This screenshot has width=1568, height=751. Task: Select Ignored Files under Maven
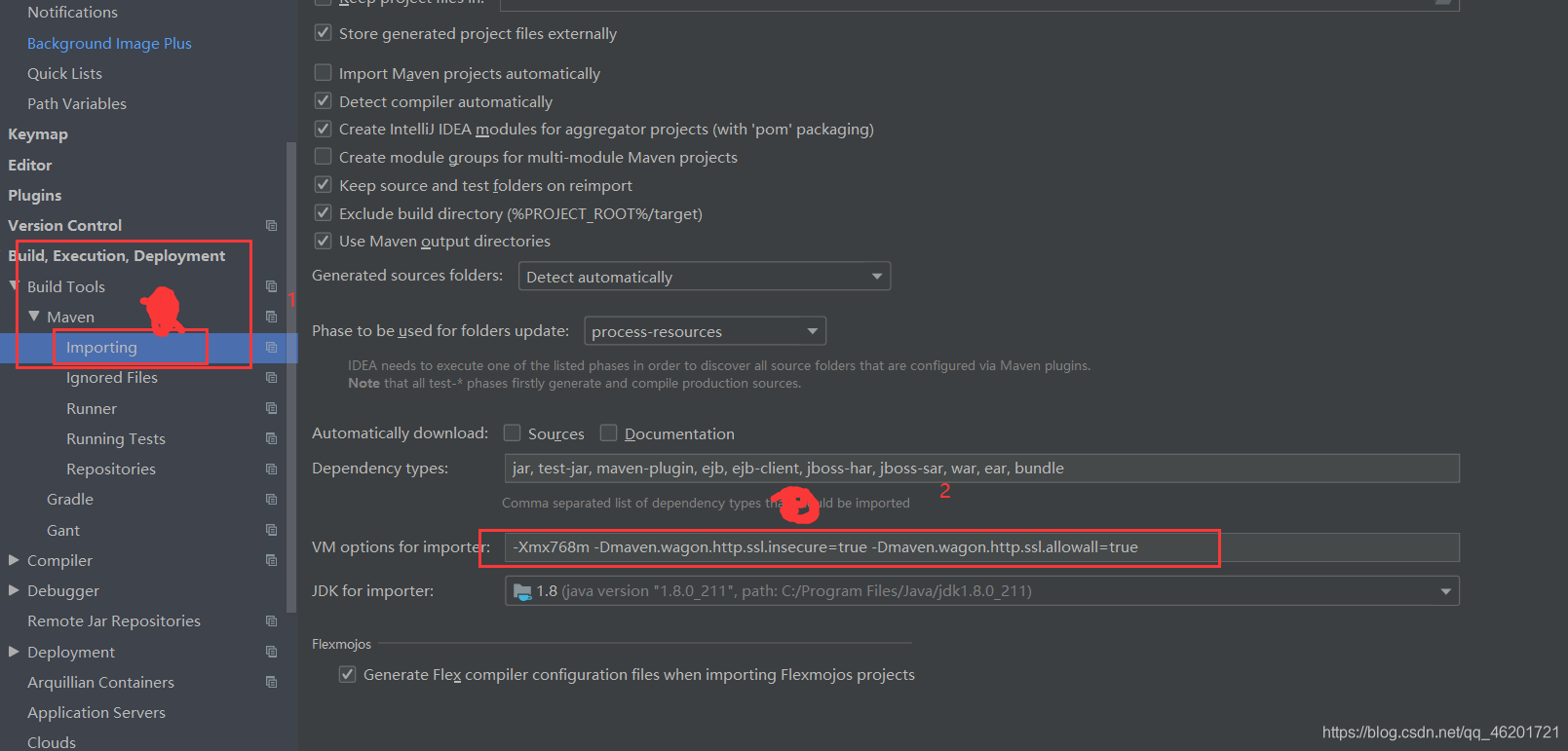[112, 377]
